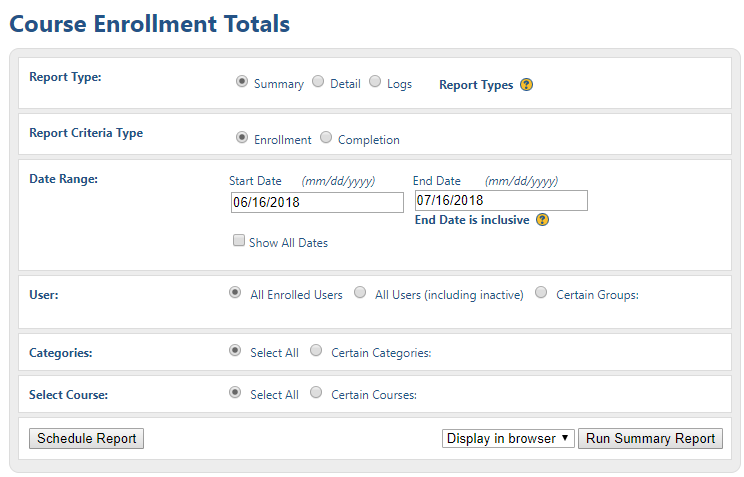Click the Run Summary Report button
The height and width of the screenshot is (477, 744).
pyautogui.click(x=650, y=439)
